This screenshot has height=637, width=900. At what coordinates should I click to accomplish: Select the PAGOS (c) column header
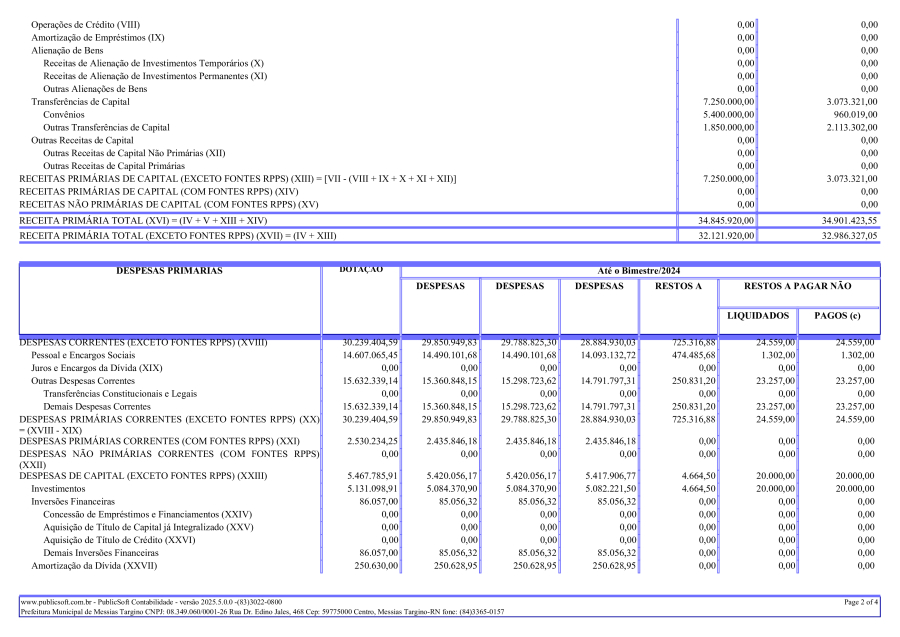(837, 316)
